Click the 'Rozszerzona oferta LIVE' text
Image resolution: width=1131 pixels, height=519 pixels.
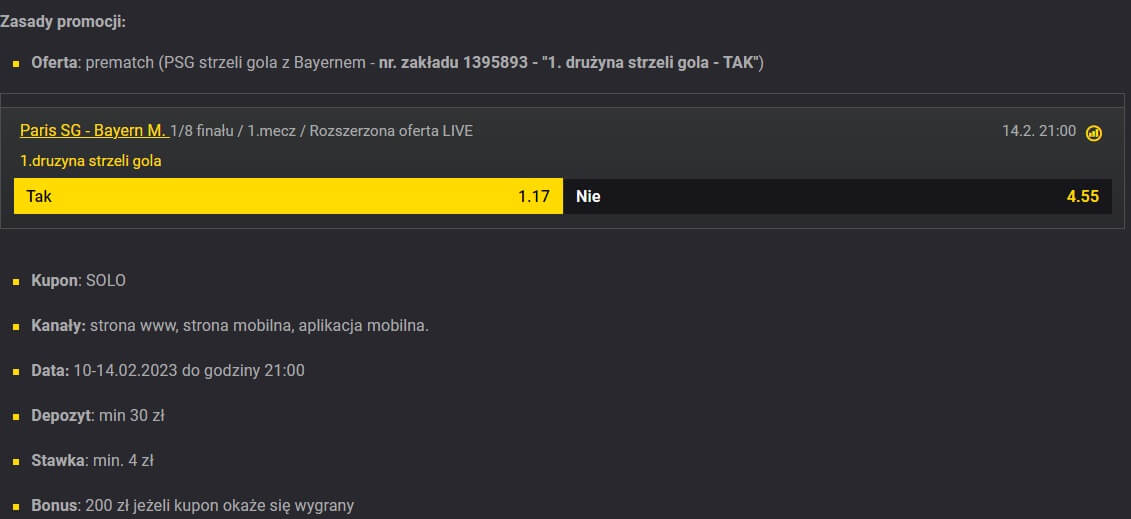pyautogui.click(x=391, y=131)
